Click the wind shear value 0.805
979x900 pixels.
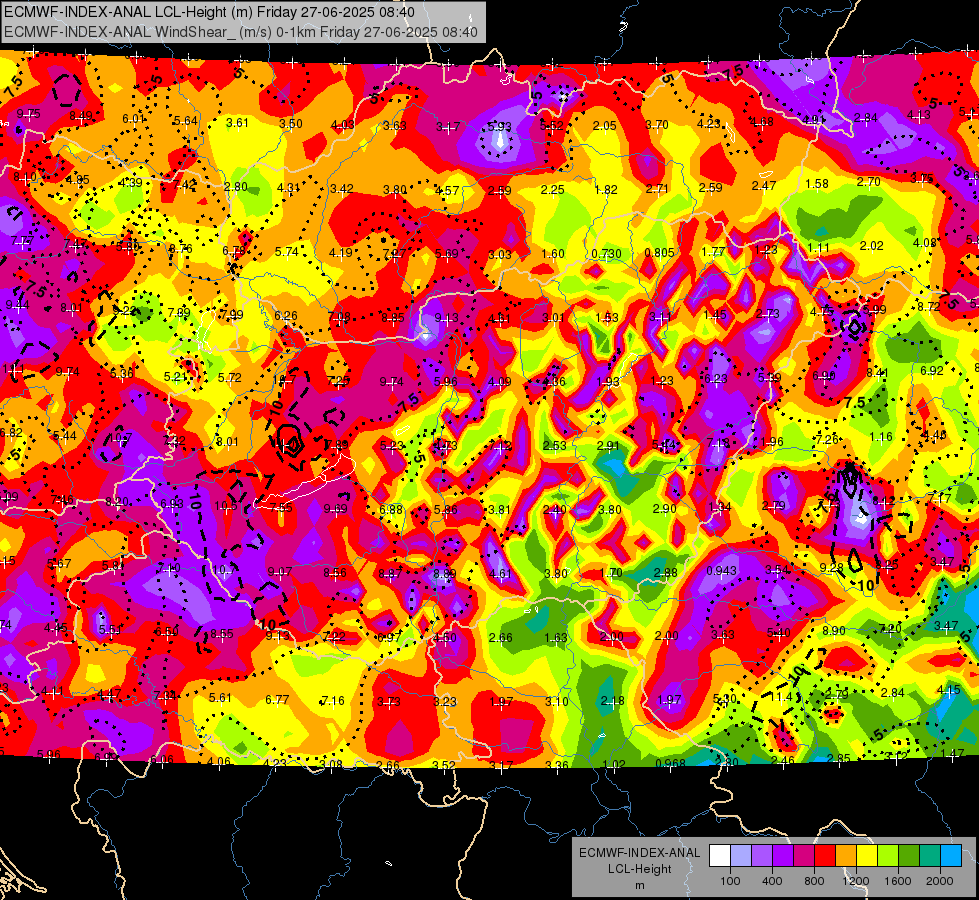click(659, 253)
